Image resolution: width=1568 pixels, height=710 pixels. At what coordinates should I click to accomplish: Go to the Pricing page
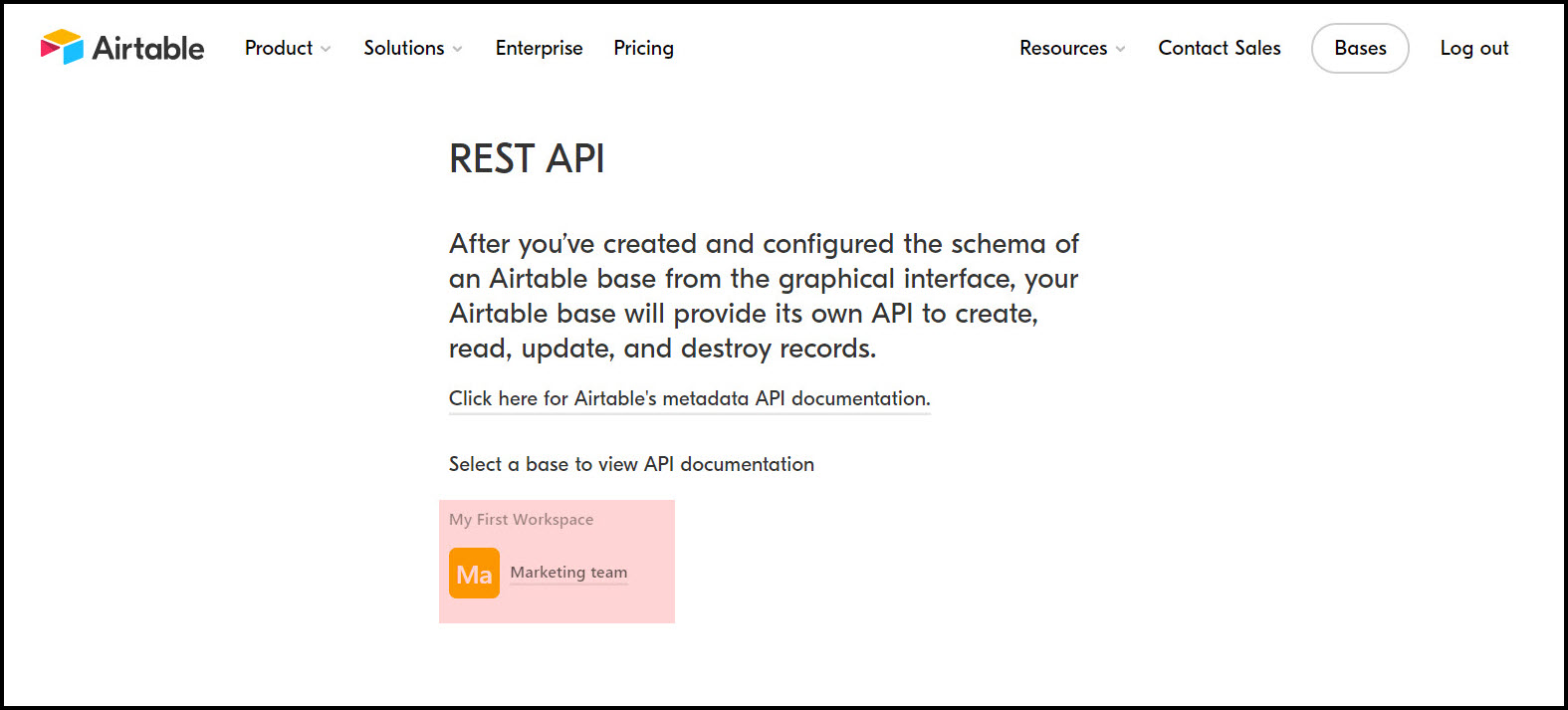click(644, 48)
